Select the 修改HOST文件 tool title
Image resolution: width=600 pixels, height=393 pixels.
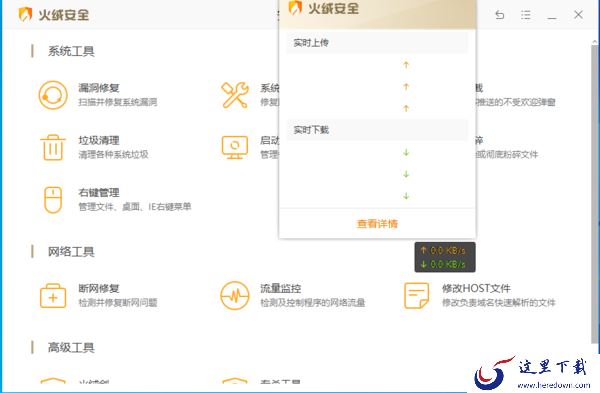click(x=476, y=288)
